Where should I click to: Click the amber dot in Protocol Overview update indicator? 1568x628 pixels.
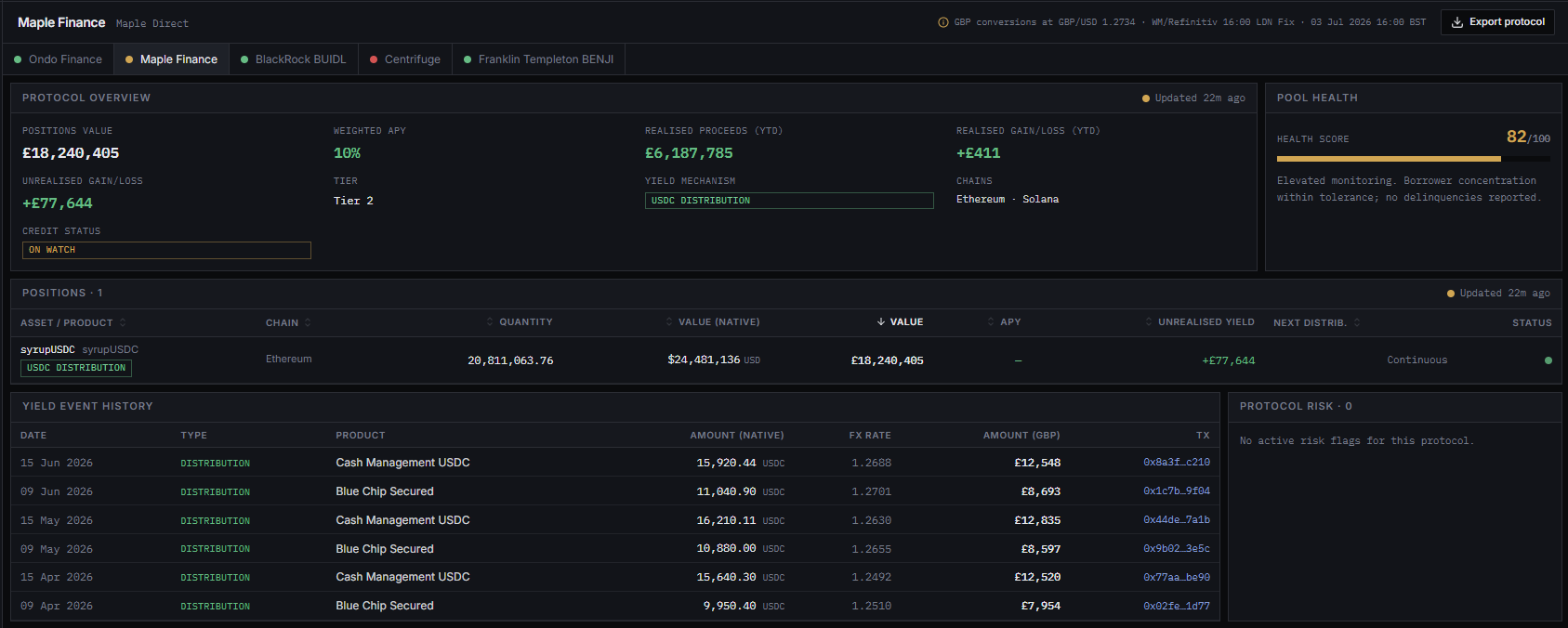click(x=1146, y=98)
